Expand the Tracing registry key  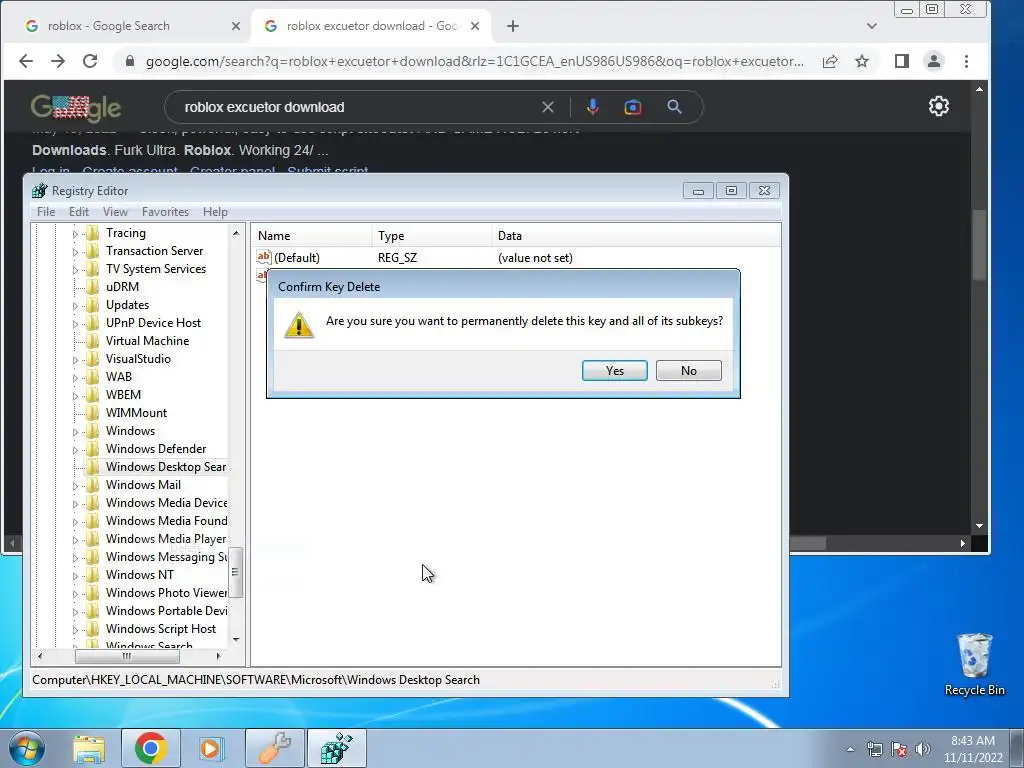[75, 234]
